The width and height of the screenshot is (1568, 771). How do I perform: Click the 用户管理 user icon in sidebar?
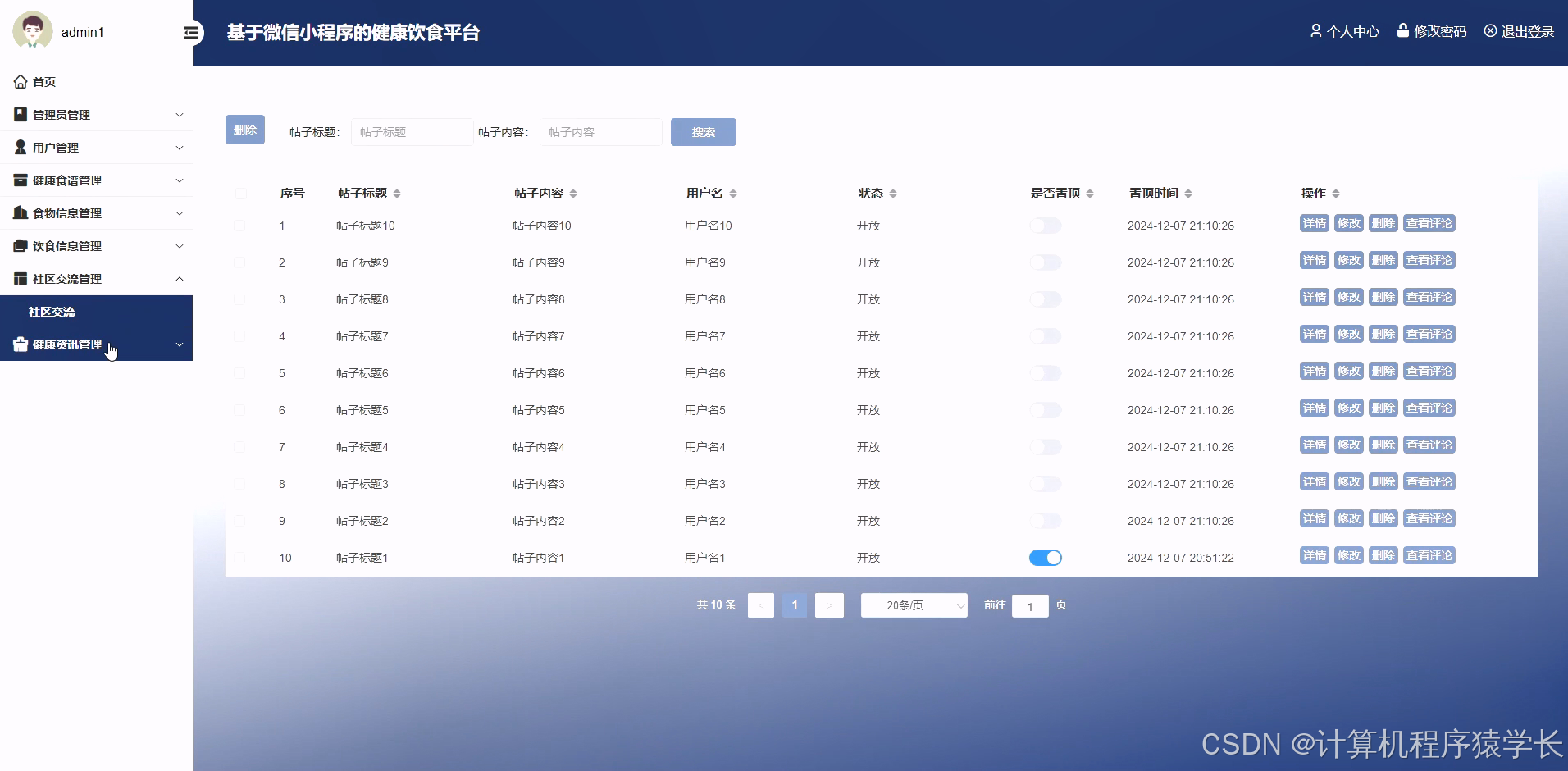click(19, 147)
